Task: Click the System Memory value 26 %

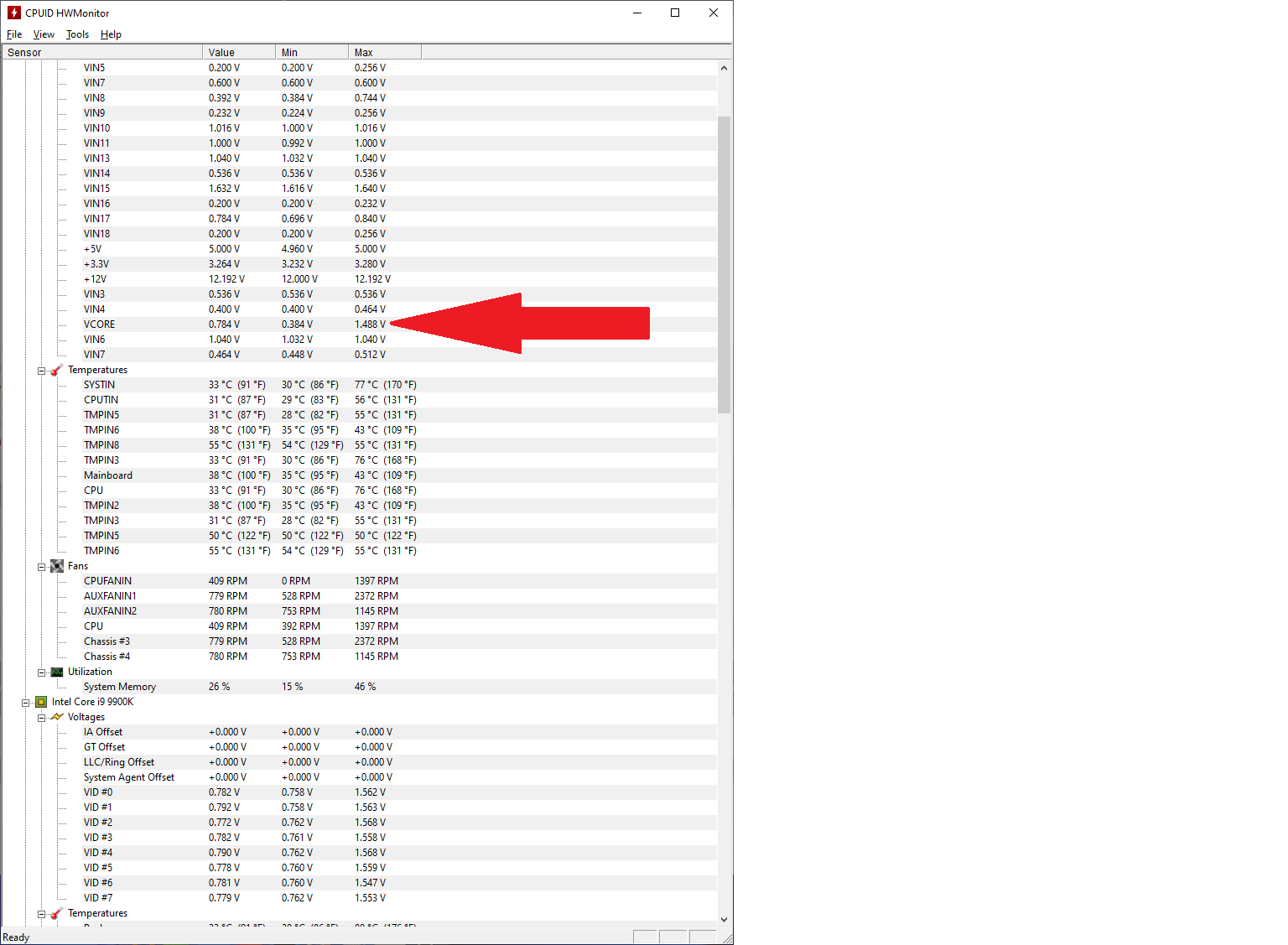Action: [219, 687]
